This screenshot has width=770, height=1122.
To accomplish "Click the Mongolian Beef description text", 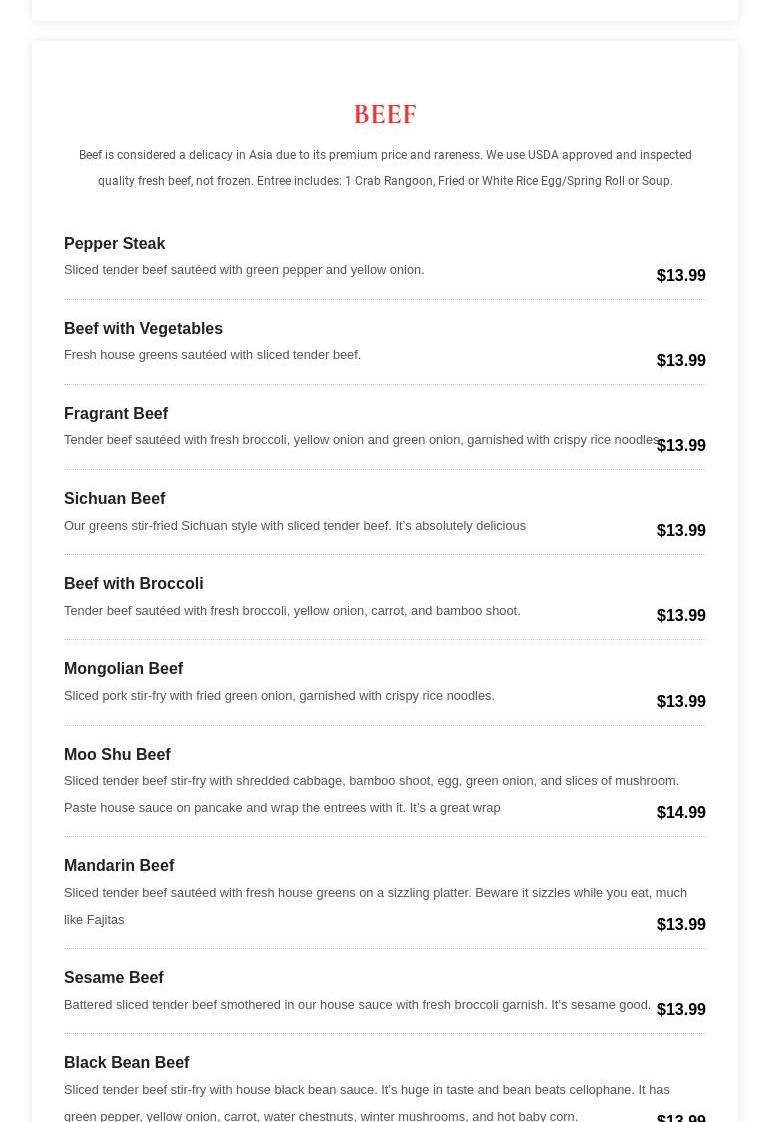I will tap(279, 695).
